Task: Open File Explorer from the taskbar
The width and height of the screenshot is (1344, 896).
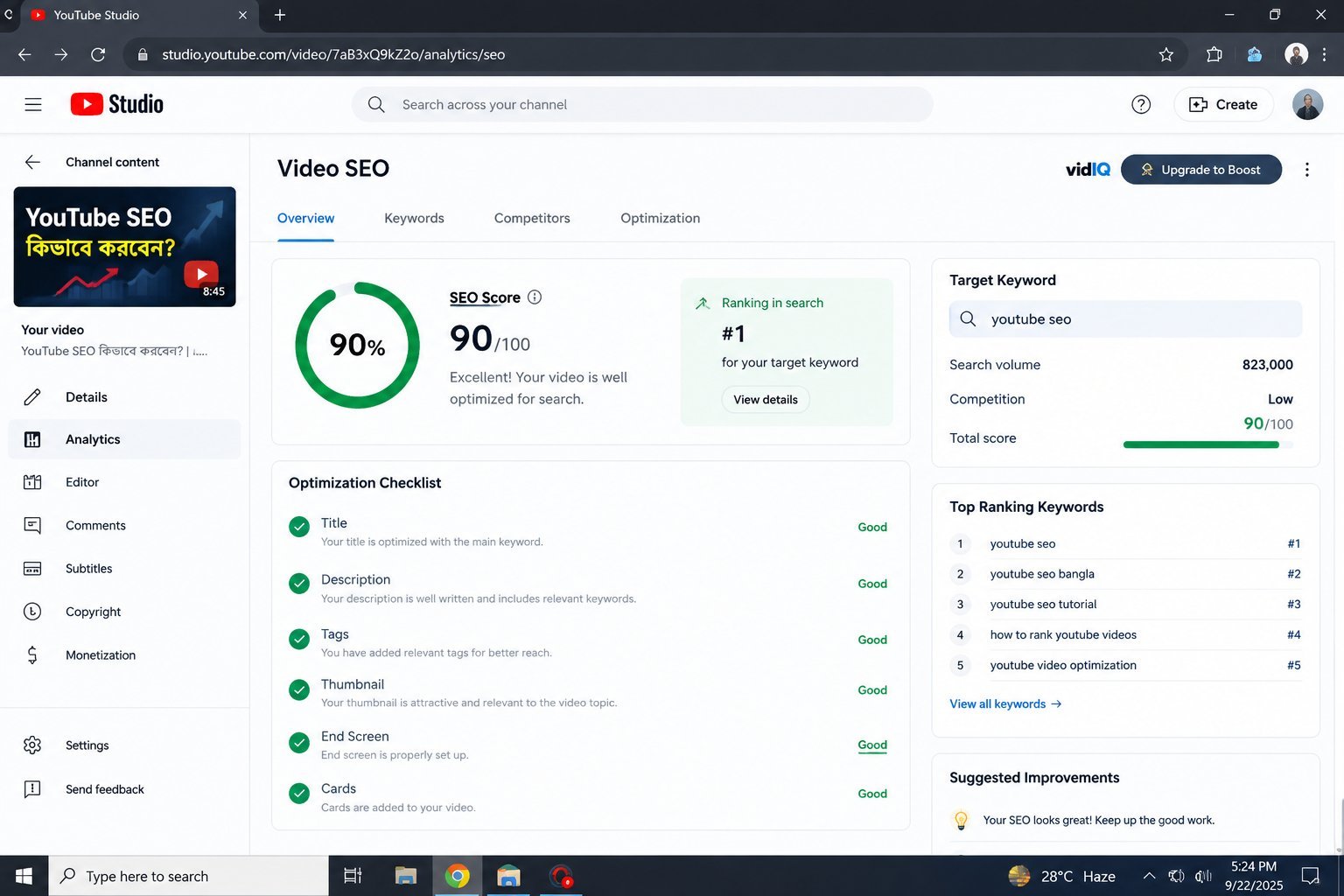Action: (x=405, y=876)
